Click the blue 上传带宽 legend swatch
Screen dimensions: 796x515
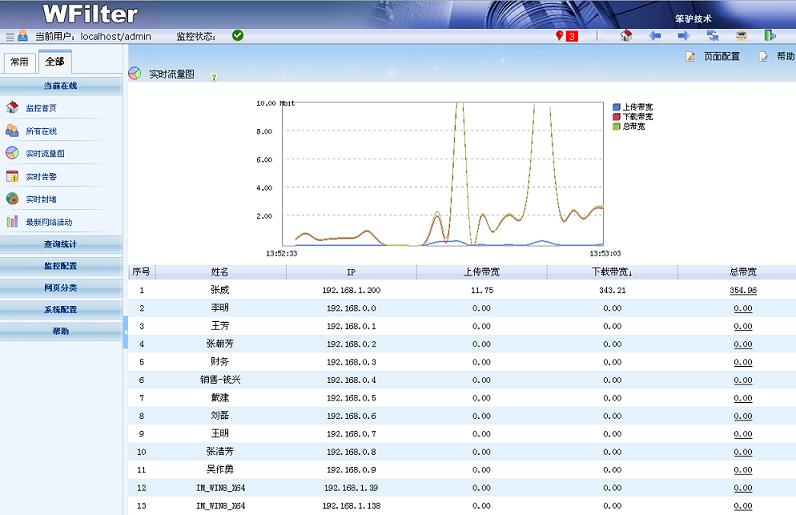tap(616, 106)
